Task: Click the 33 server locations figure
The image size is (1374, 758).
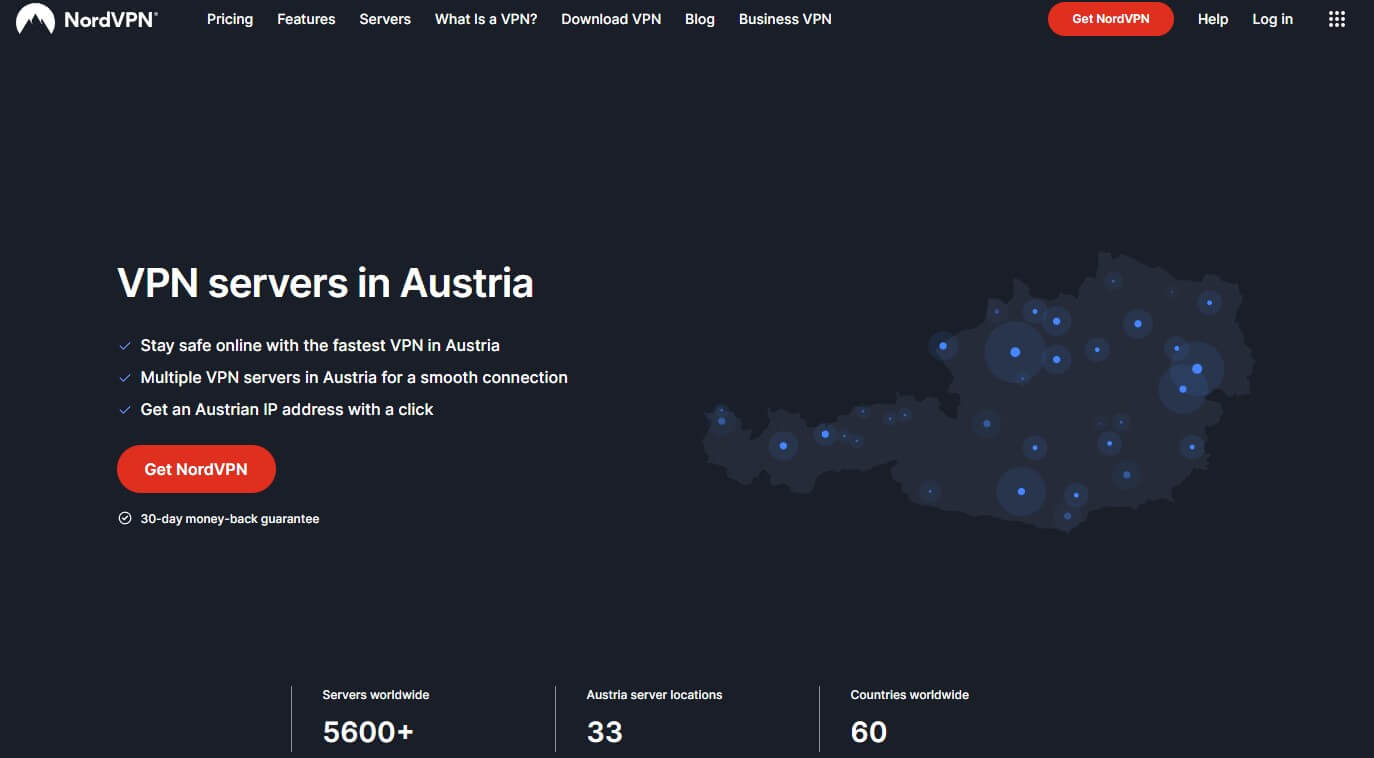Action: [604, 732]
